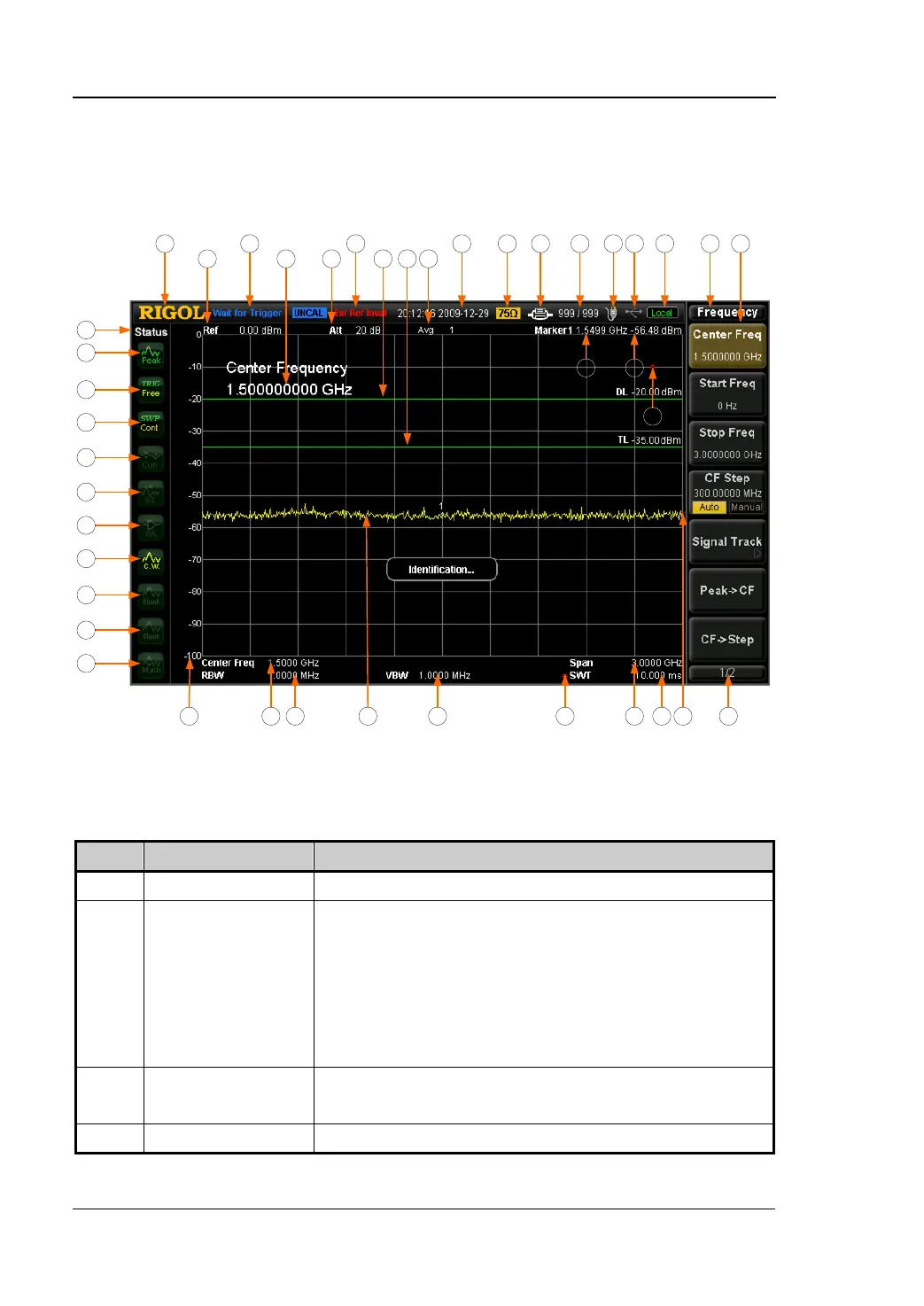Viewport: 924px width, 1306px height.
Task: Click the printer status icon
Action: pos(540,313)
